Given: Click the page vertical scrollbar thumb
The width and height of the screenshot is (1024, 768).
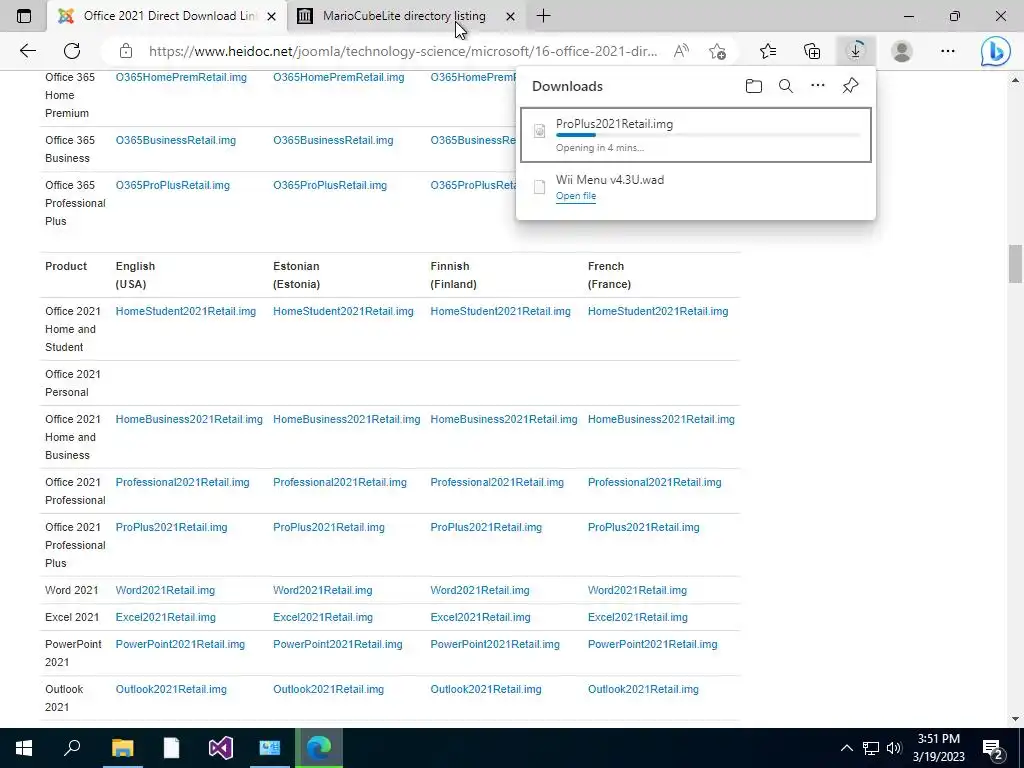Looking at the screenshot, I should point(1015,263).
